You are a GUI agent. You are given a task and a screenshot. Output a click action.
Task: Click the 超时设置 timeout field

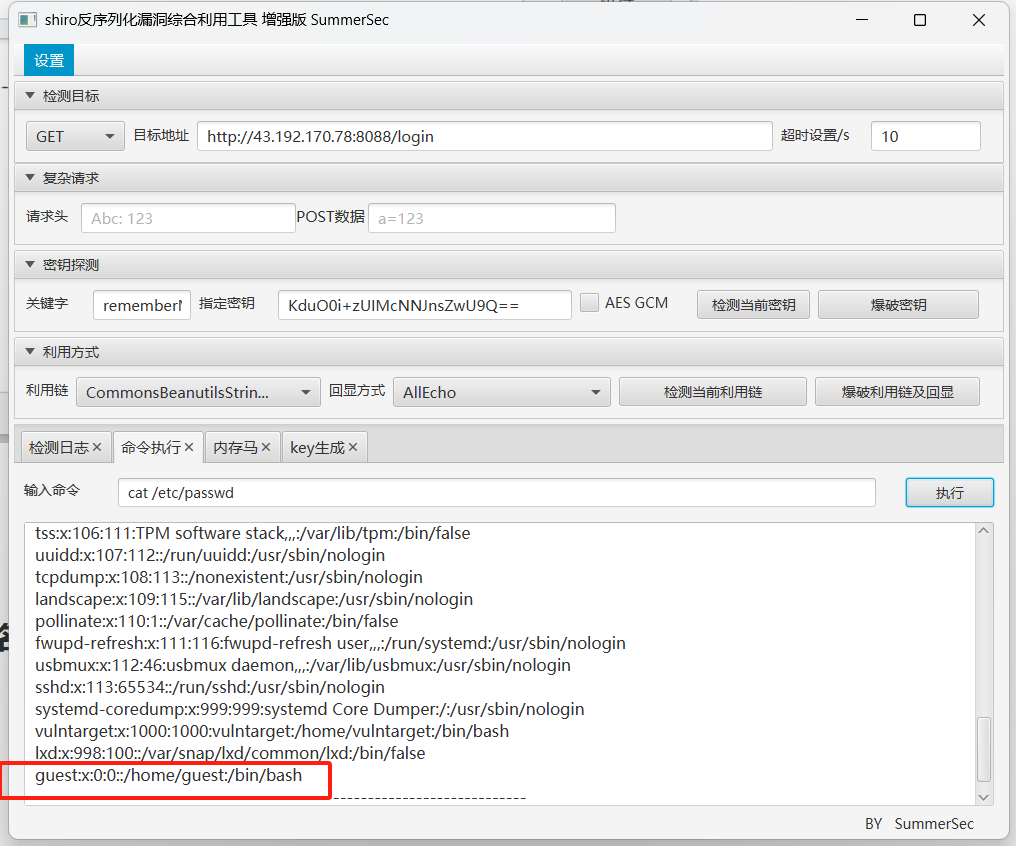(925, 136)
